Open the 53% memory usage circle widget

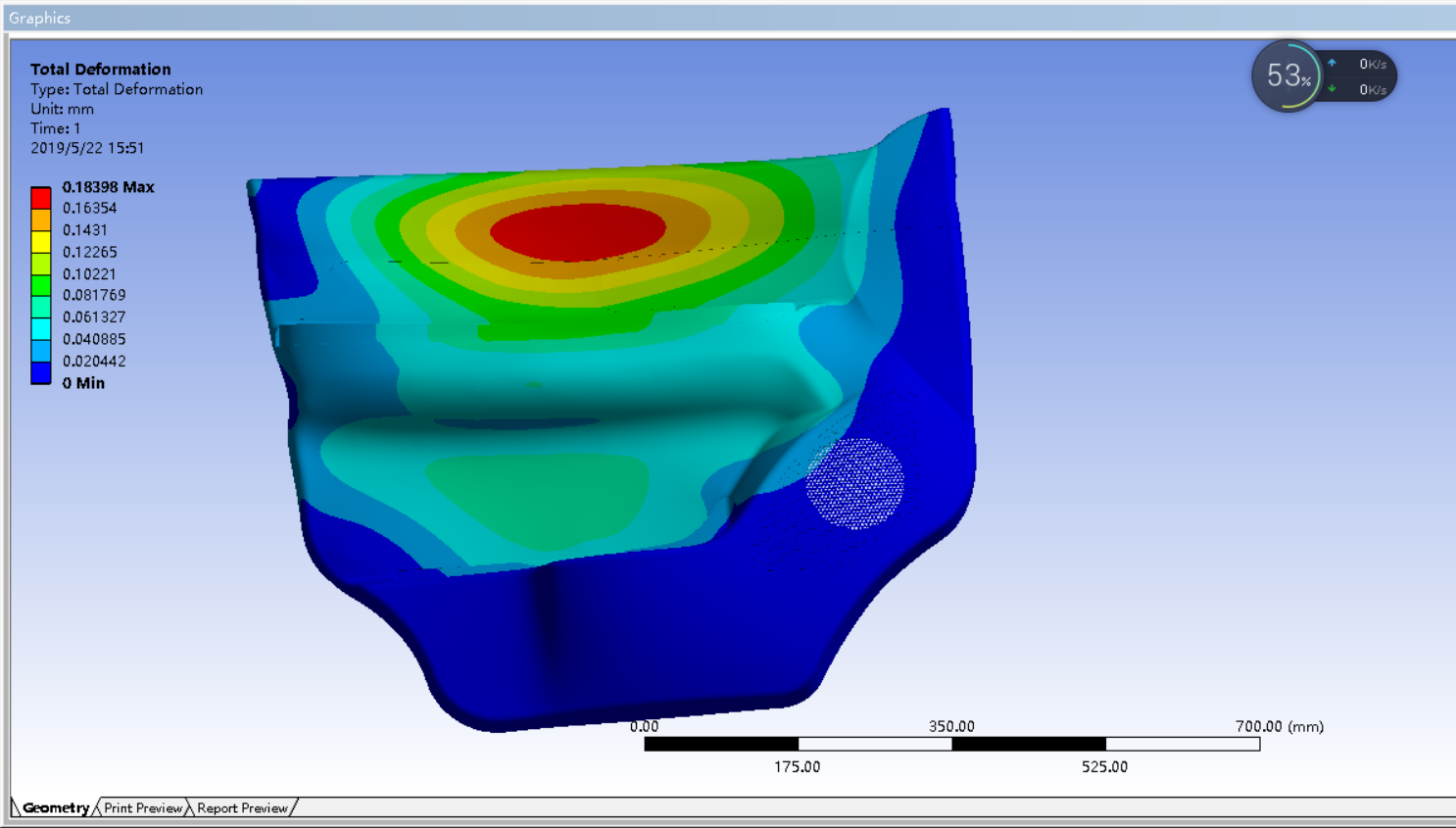1287,75
